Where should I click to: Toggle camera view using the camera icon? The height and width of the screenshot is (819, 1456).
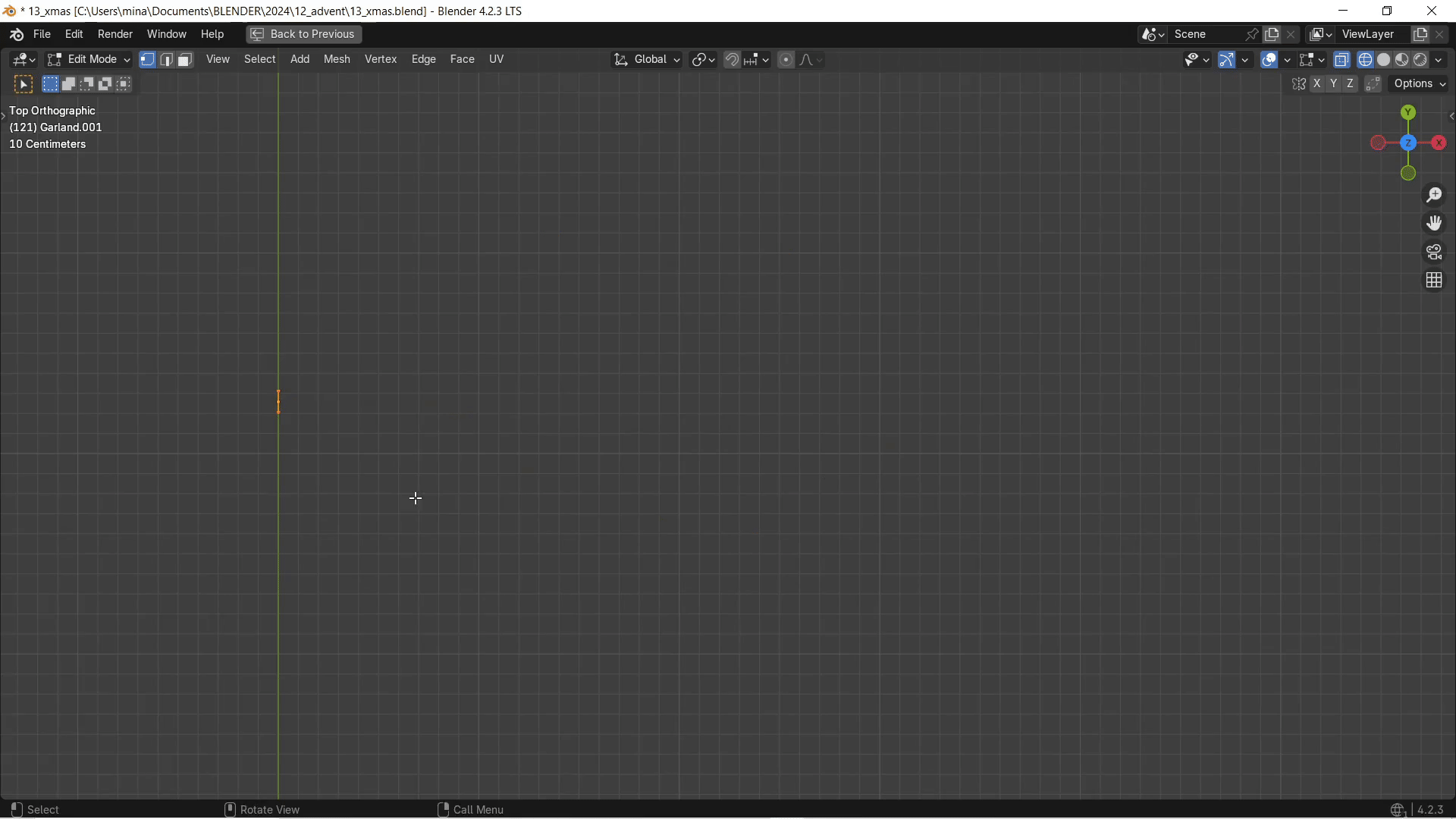pos(1436,251)
